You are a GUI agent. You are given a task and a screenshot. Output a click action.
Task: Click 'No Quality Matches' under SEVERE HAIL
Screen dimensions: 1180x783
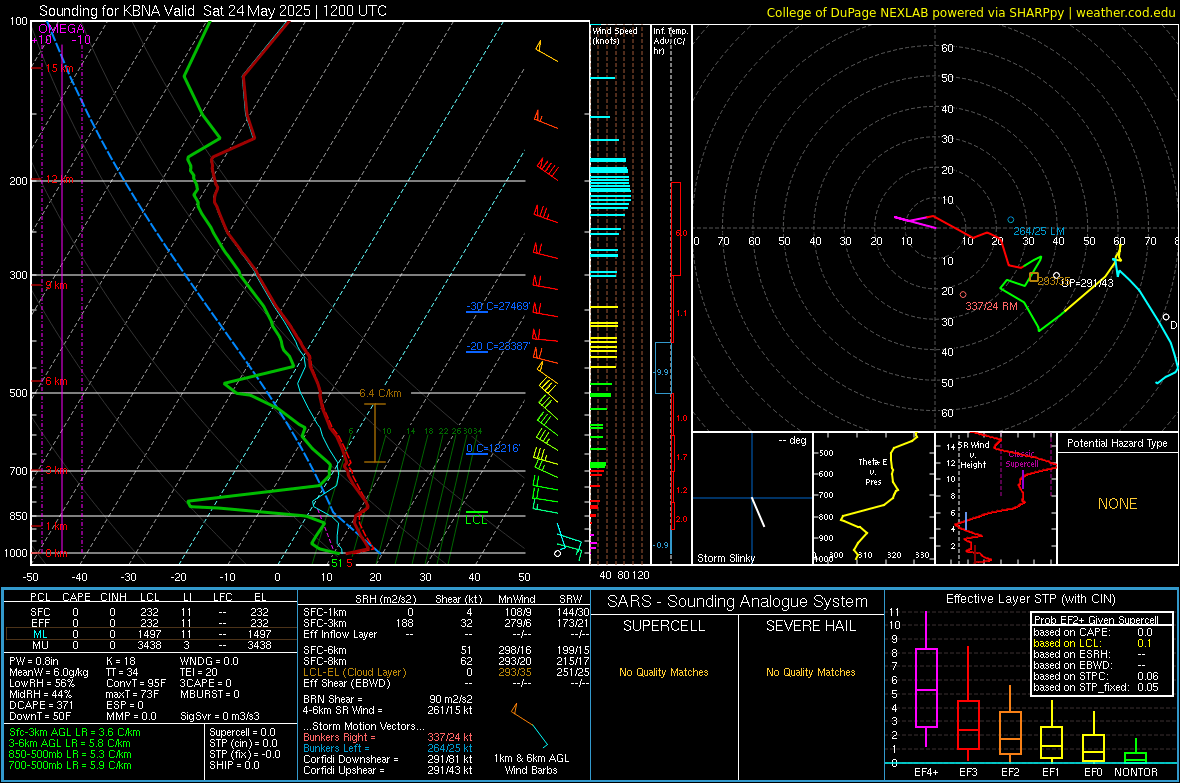click(x=810, y=672)
